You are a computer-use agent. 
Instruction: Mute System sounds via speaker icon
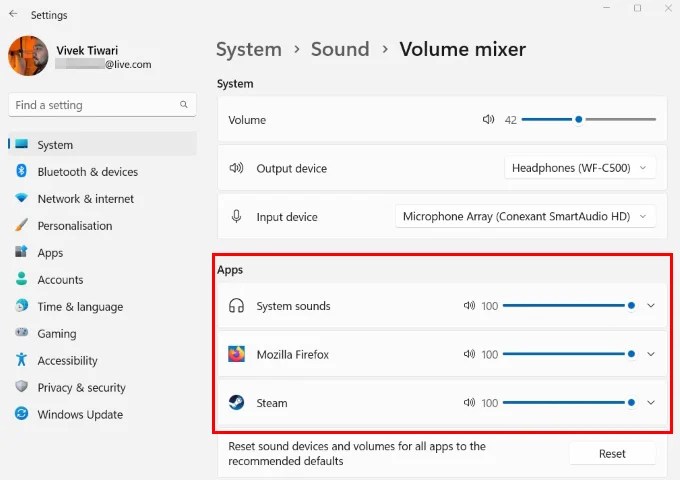coord(469,306)
